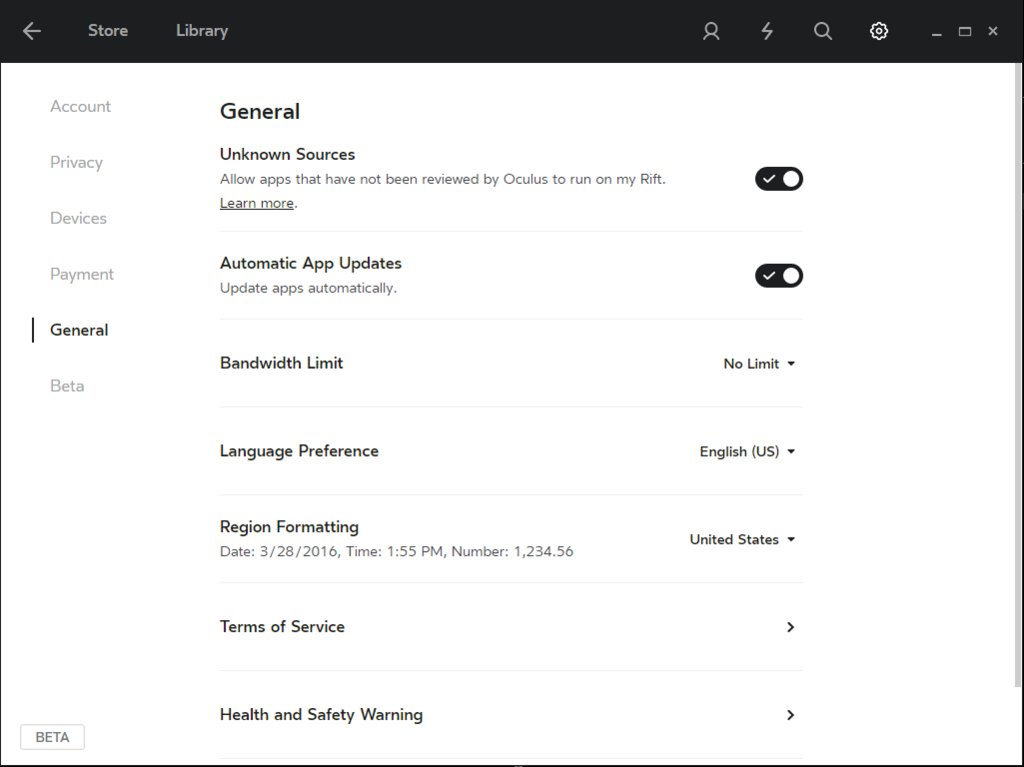Switch to the Store tab
The height and width of the screenshot is (767, 1024).
point(108,31)
